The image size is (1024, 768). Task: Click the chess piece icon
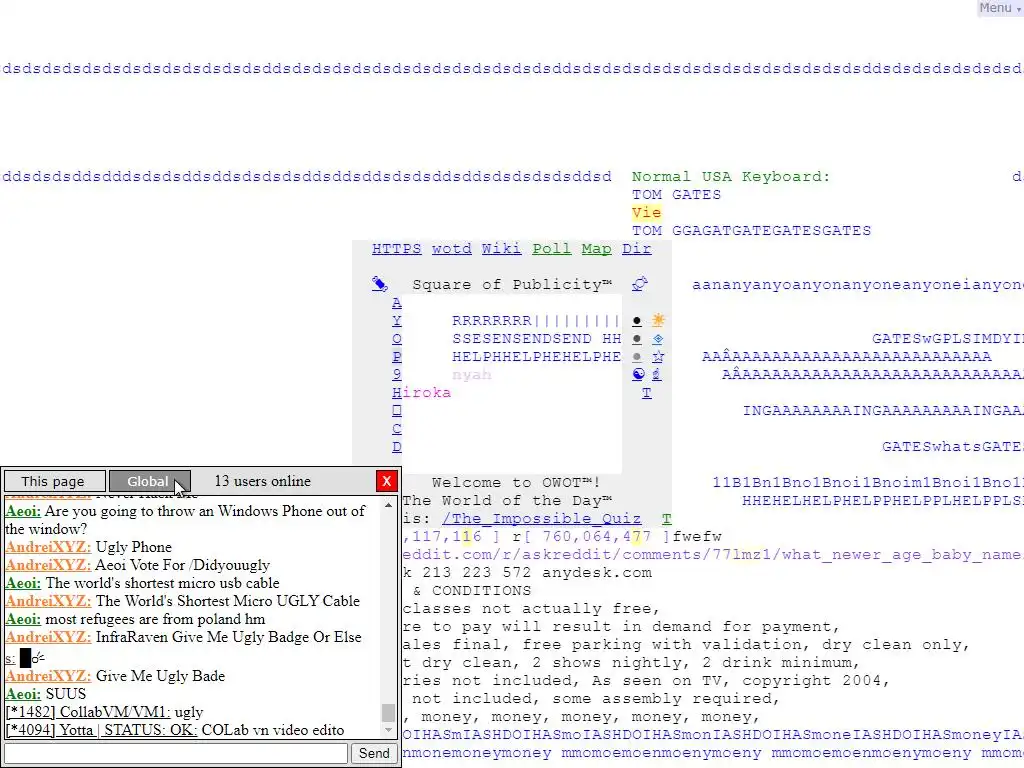pos(656,374)
